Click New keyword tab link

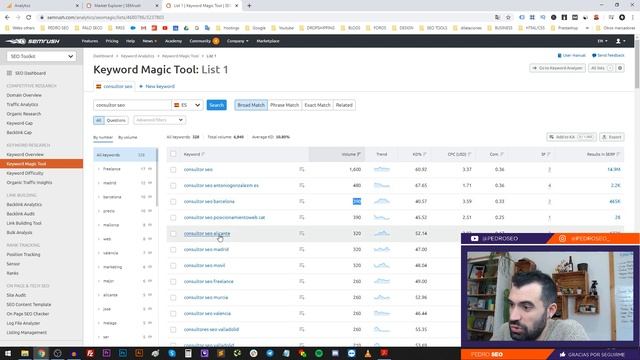click(157, 87)
